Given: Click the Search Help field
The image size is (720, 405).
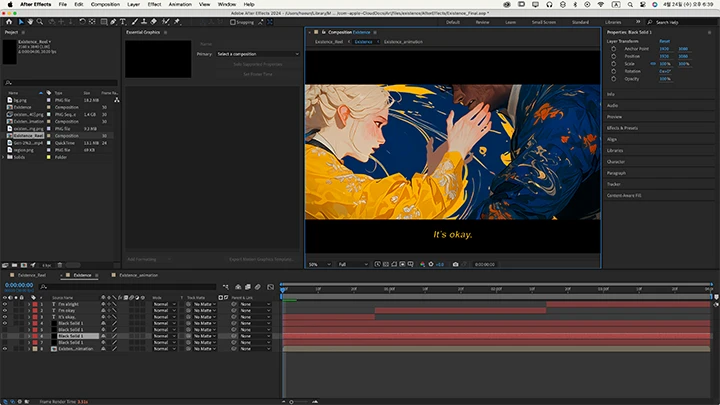Looking at the screenshot, I should (x=681, y=22).
